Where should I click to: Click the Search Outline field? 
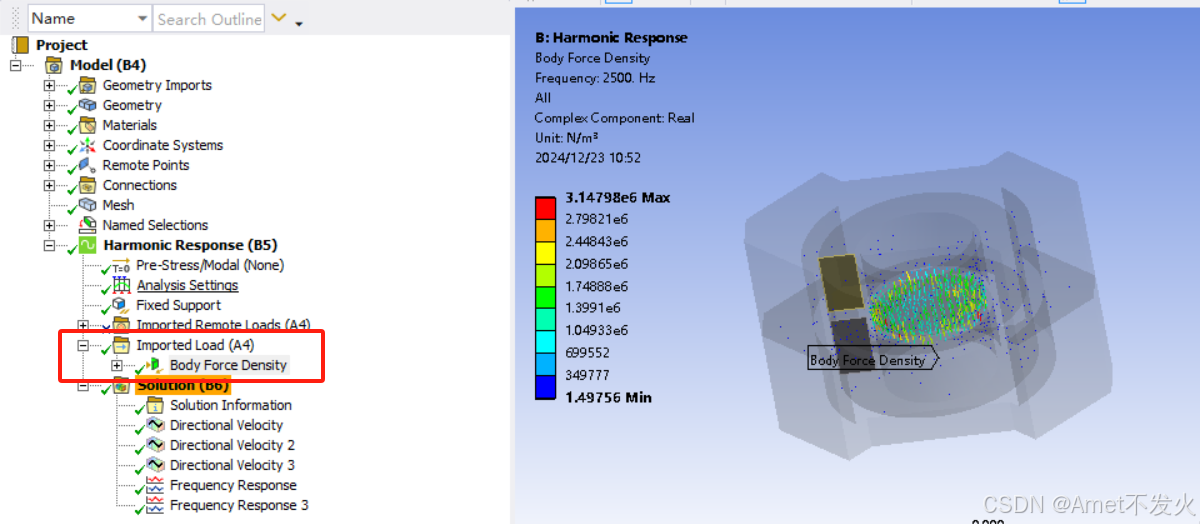click(x=209, y=18)
